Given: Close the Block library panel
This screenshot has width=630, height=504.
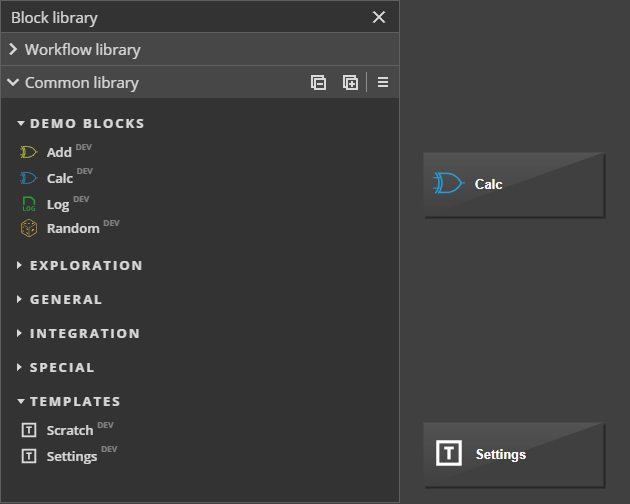Looking at the screenshot, I should click(379, 17).
